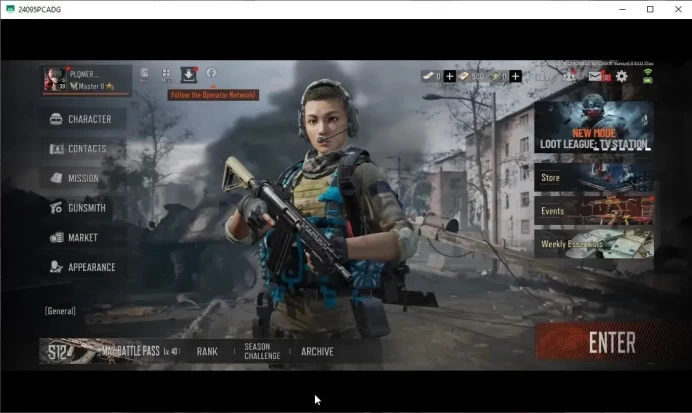This screenshot has width=692, height=413.
Task: Click the 24095PCADG window title icon
Action: point(10,9)
